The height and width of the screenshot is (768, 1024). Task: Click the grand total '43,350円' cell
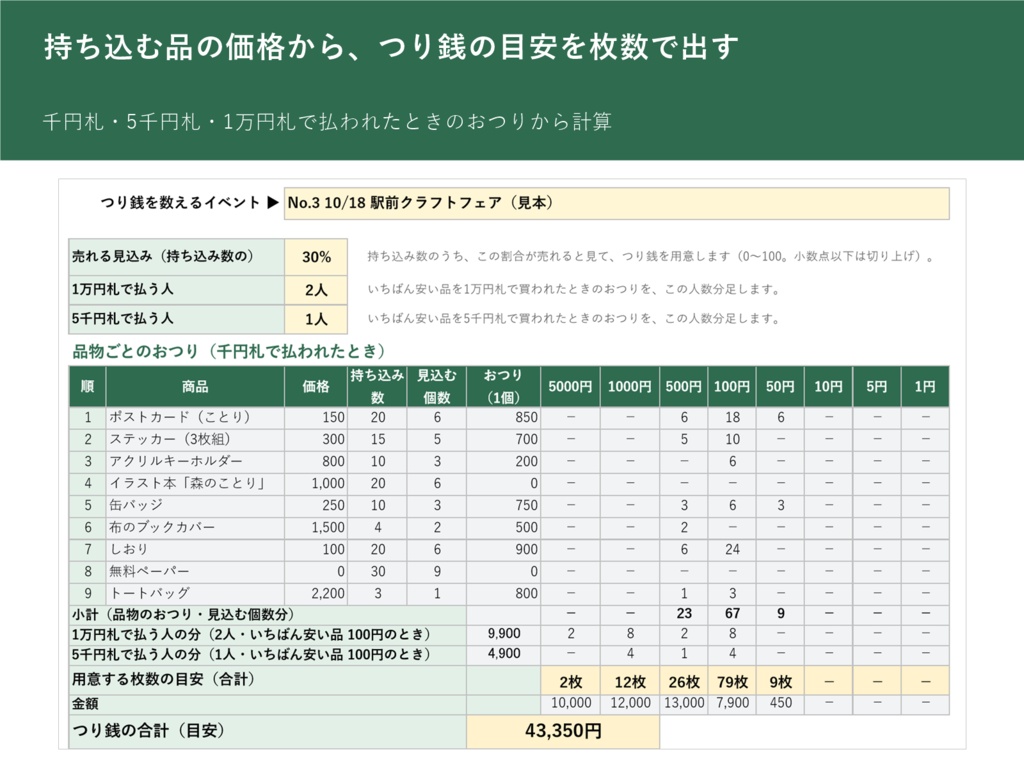click(563, 731)
